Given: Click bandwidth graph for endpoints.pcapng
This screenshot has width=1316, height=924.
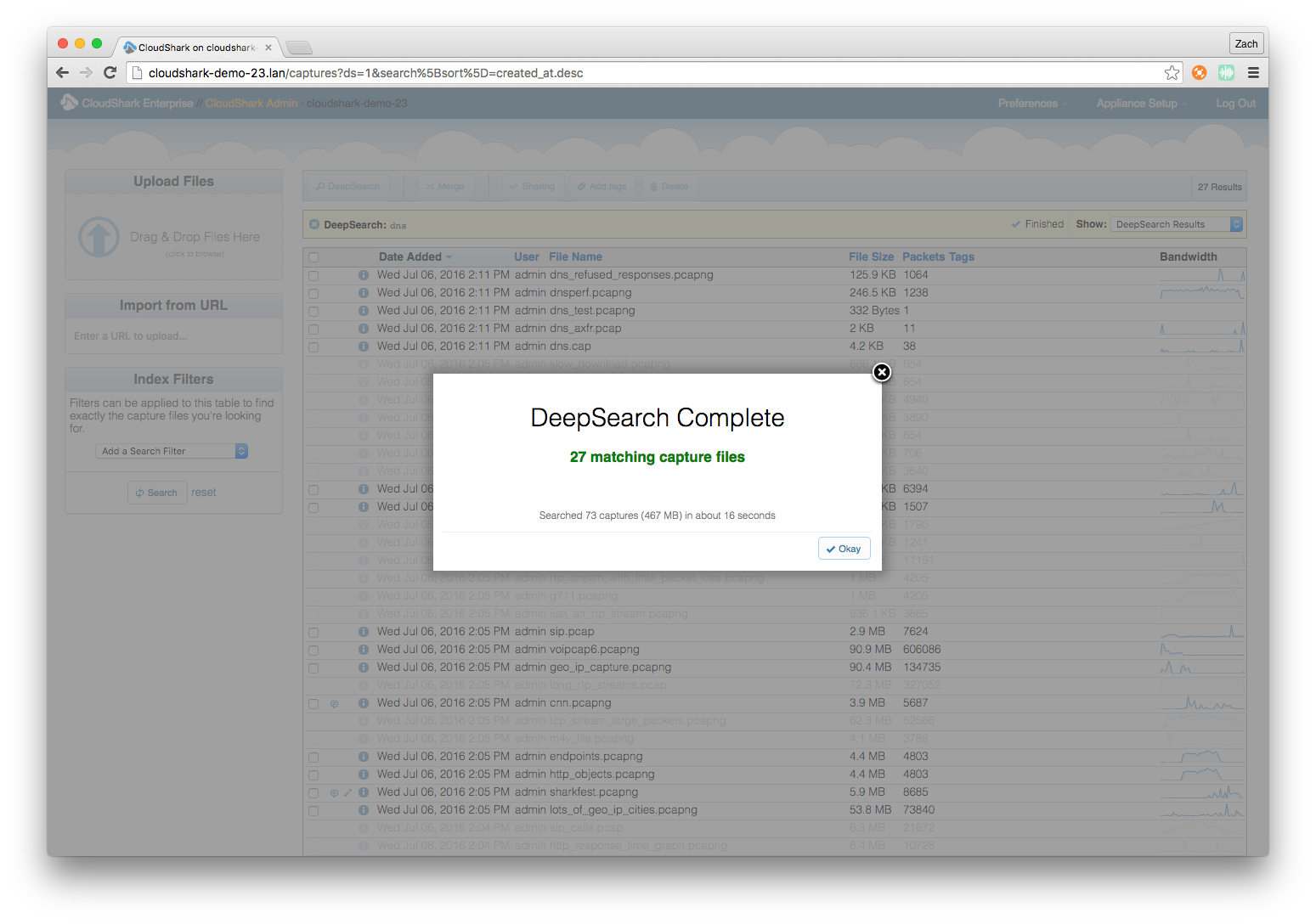Looking at the screenshot, I should click(x=1202, y=757).
